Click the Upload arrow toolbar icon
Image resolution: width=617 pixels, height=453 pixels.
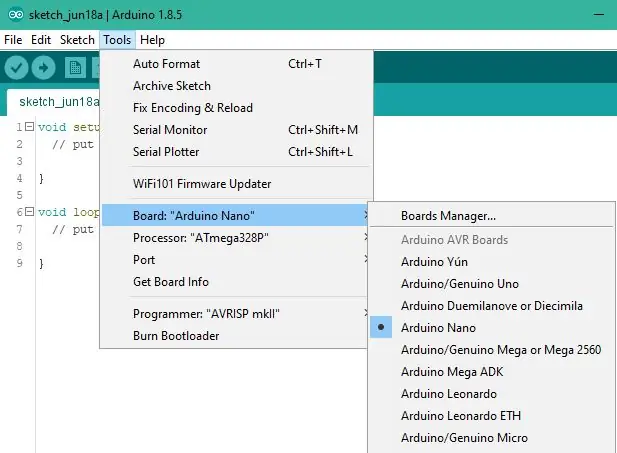click(43, 68)
